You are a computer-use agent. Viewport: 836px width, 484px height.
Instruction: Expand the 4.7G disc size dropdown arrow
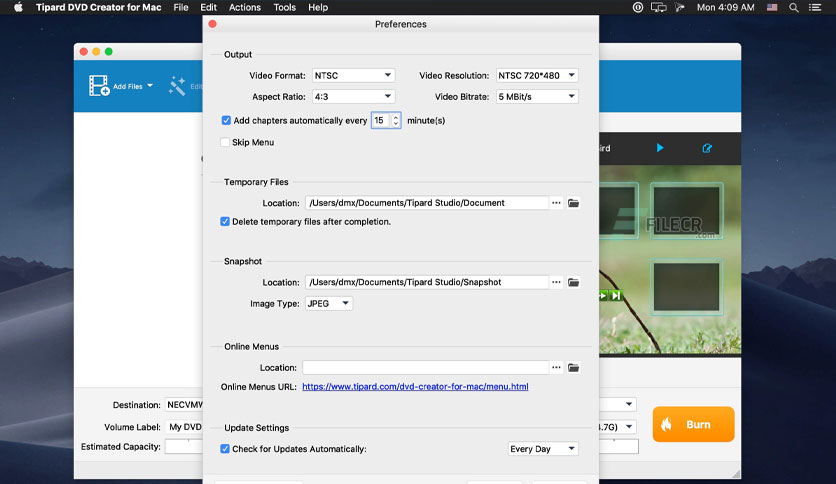[629, 426]
